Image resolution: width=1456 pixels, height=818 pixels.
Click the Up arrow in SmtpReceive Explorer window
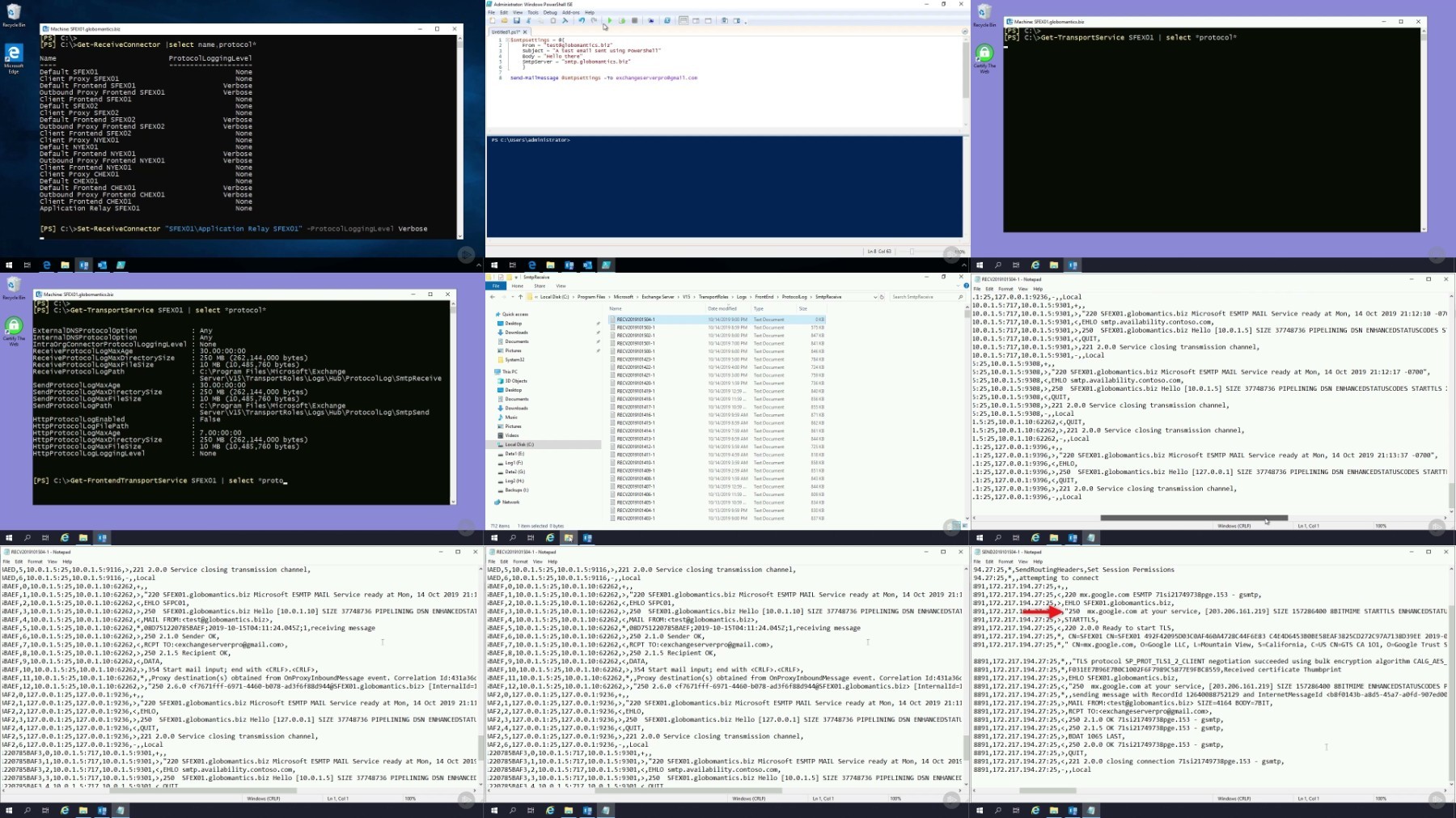pyautogui.click(x=520, y=297)
